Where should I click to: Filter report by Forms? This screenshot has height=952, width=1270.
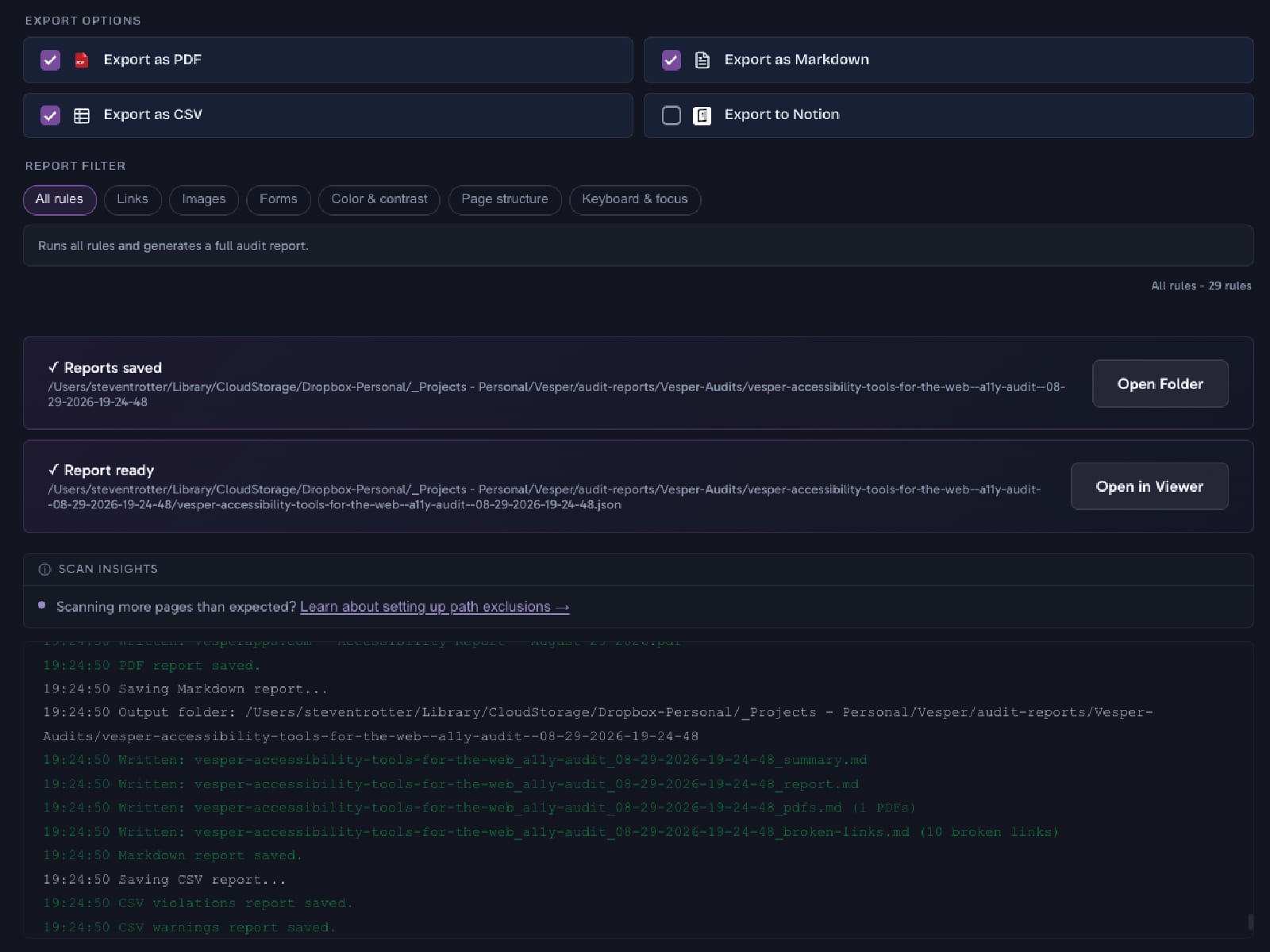279,200
